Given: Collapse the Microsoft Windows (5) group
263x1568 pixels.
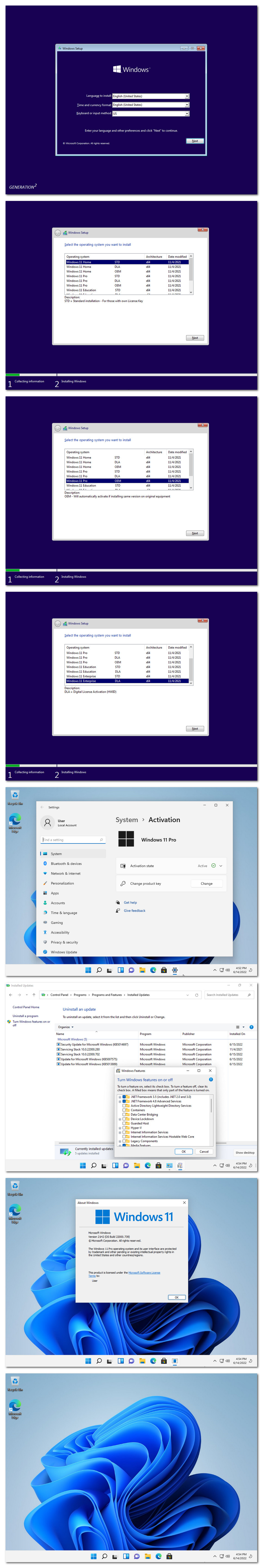Looking at the screenshot, I should pyautogui.click(x=72, y=1039).
